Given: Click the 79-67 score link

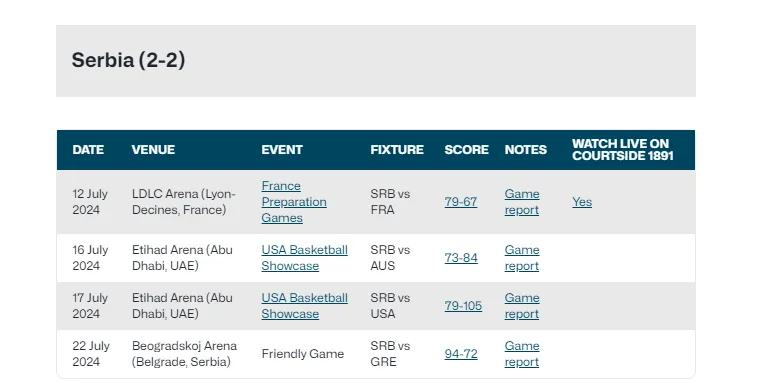Looking at the screenshot, I should click(461, 202).
